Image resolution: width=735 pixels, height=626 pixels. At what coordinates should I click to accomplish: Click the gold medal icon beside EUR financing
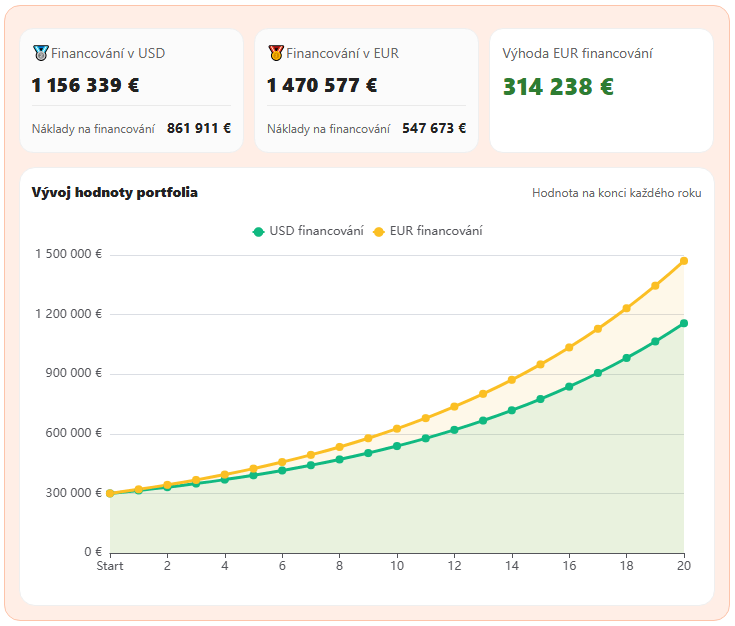pos(275,53)
